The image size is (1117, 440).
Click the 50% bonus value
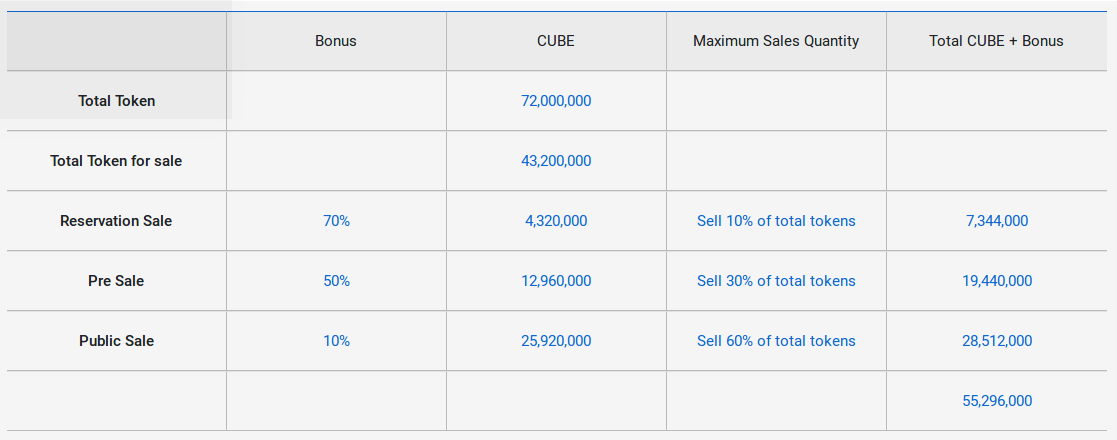pos(336,281)
